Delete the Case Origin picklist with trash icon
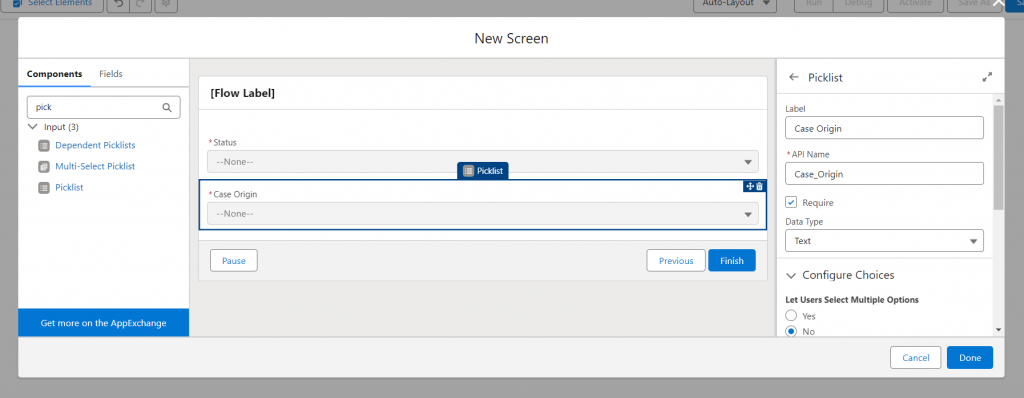 [760, 186]
